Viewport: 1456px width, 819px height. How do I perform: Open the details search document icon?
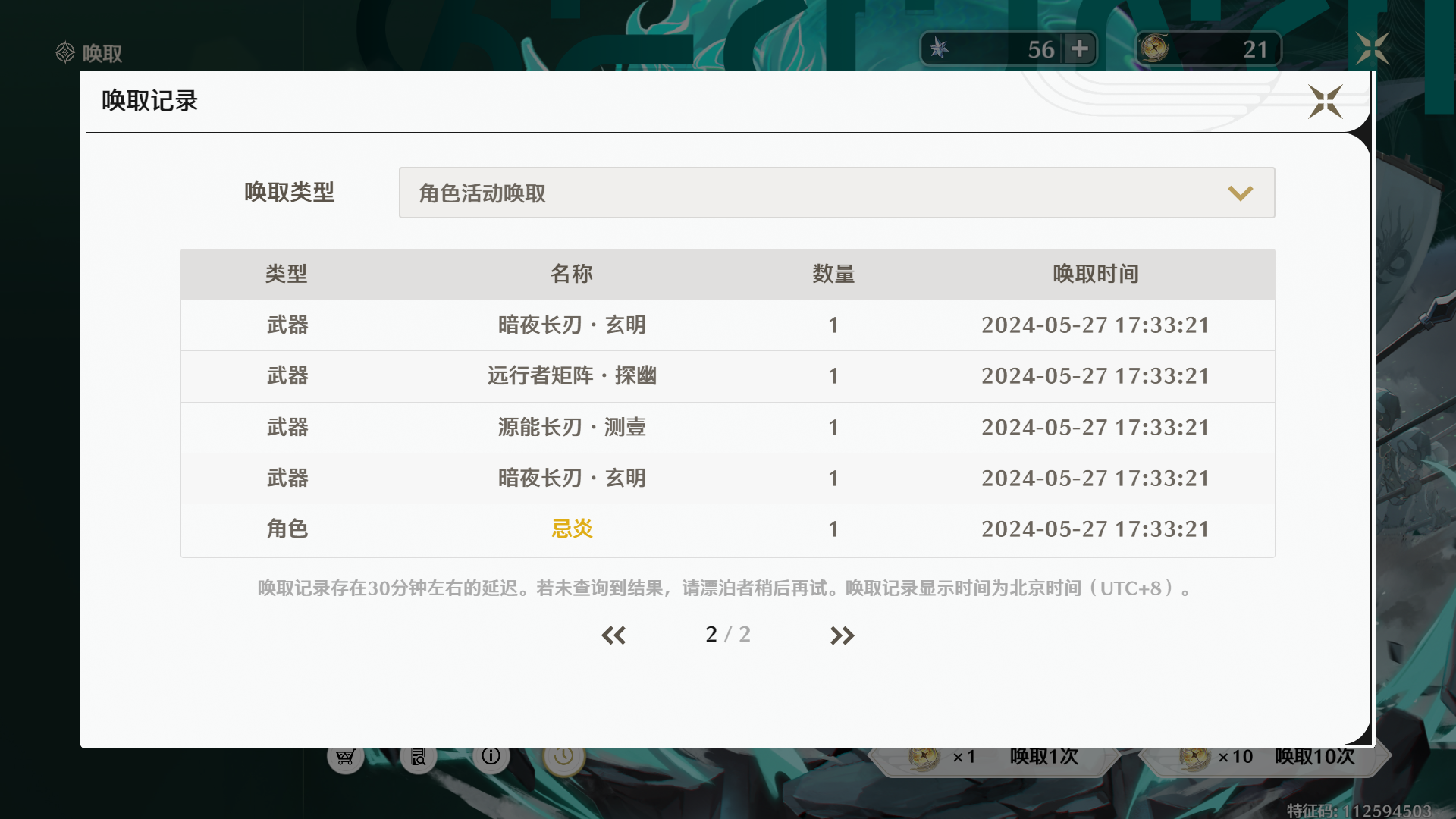419,757
